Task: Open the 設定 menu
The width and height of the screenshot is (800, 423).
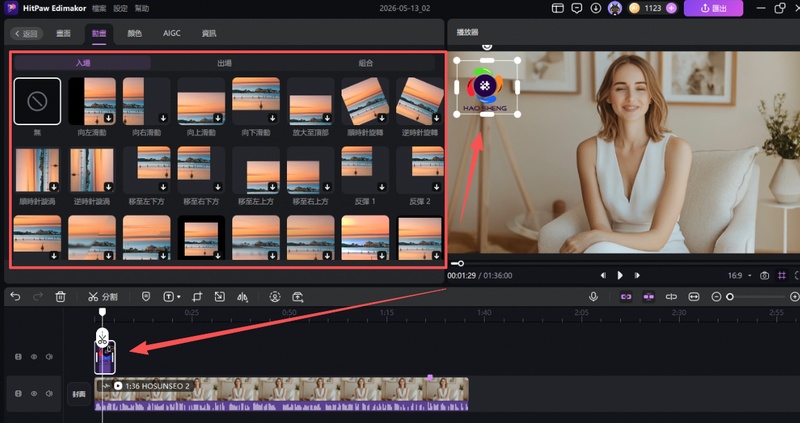Action: (120, 9)
